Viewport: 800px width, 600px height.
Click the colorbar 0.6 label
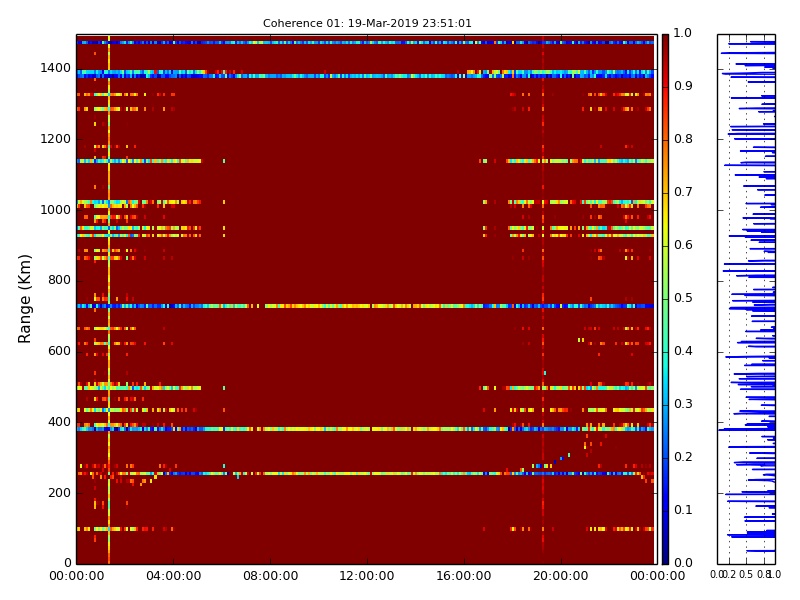coord(683,245)
